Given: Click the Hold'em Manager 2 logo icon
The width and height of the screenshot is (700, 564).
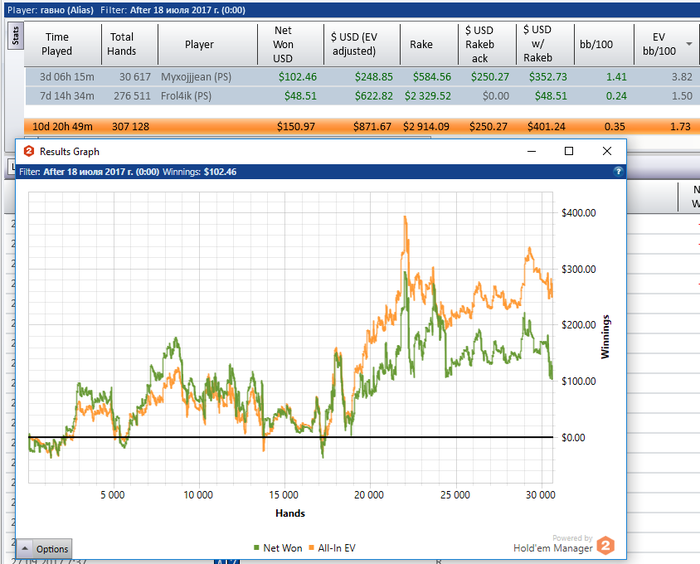Looking at the screenshot, I should pos(605,546).
